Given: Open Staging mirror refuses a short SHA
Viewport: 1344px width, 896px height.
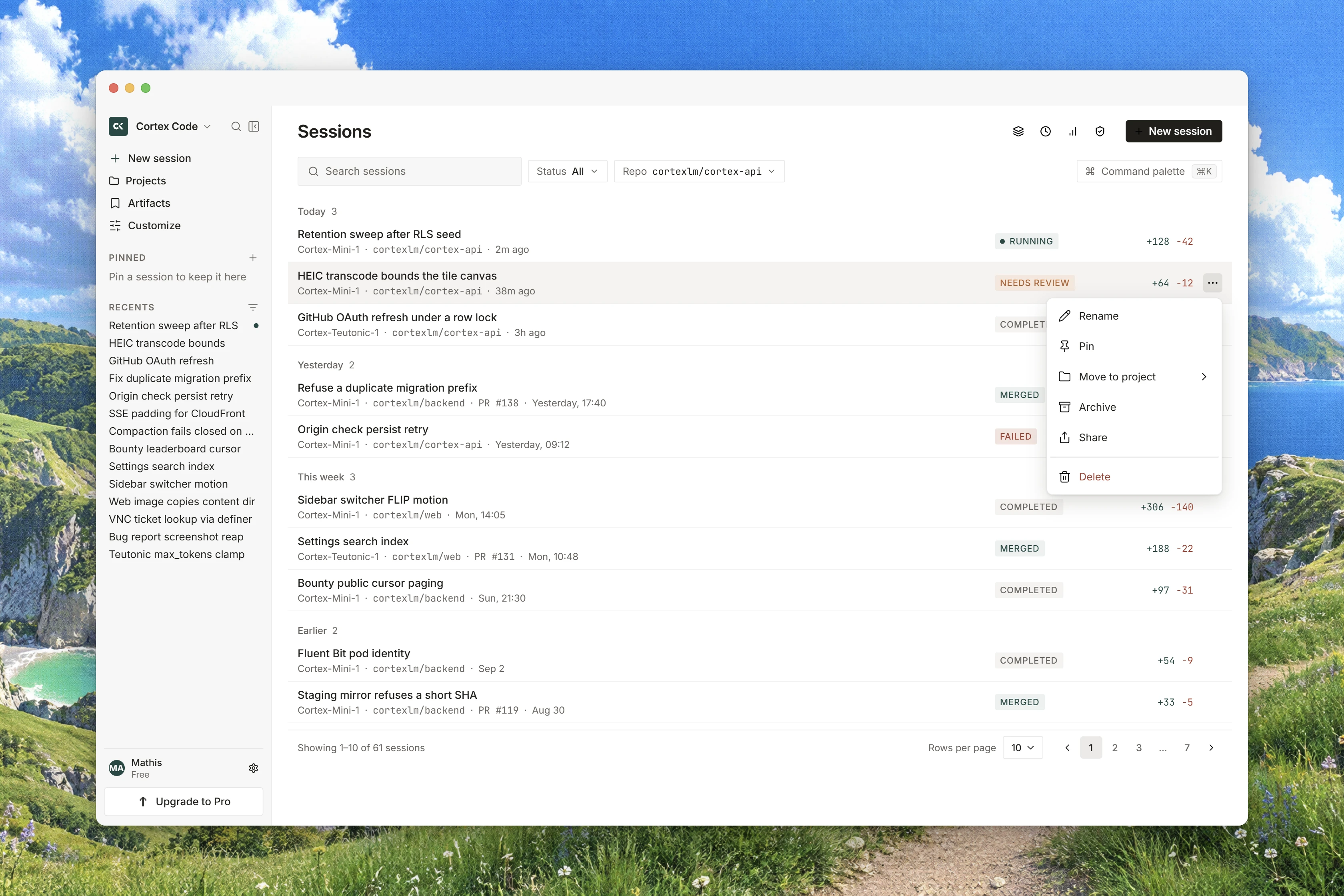Looking at the screenshot, I should 760,702.
